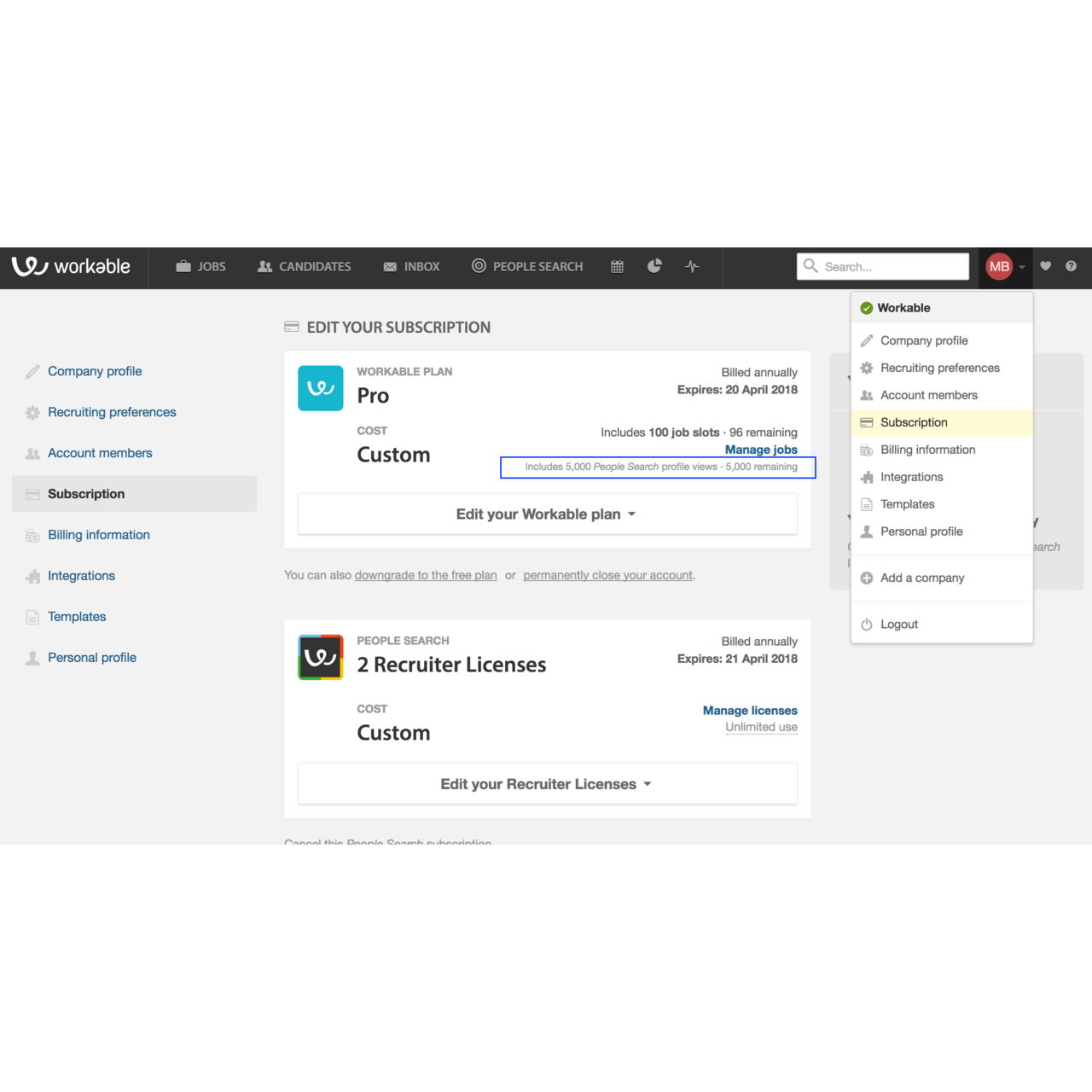The height and width of the screenshot is (1092, 1092).
Task: Click the Manage jobs link
Action: click(761, 450)
